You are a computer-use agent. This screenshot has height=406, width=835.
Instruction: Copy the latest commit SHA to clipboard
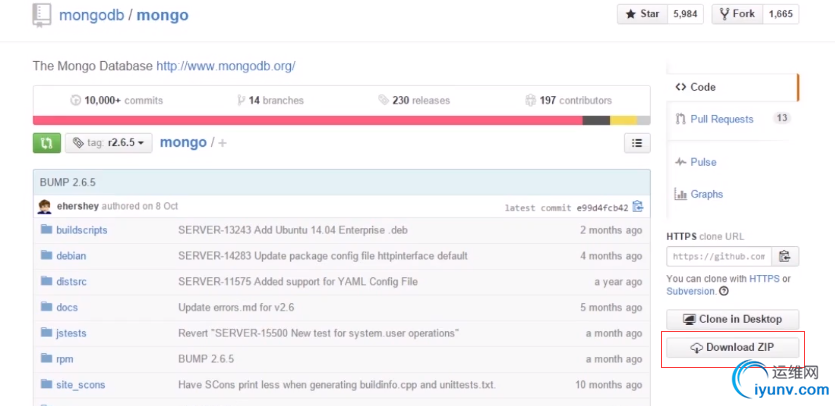point(637,207)
